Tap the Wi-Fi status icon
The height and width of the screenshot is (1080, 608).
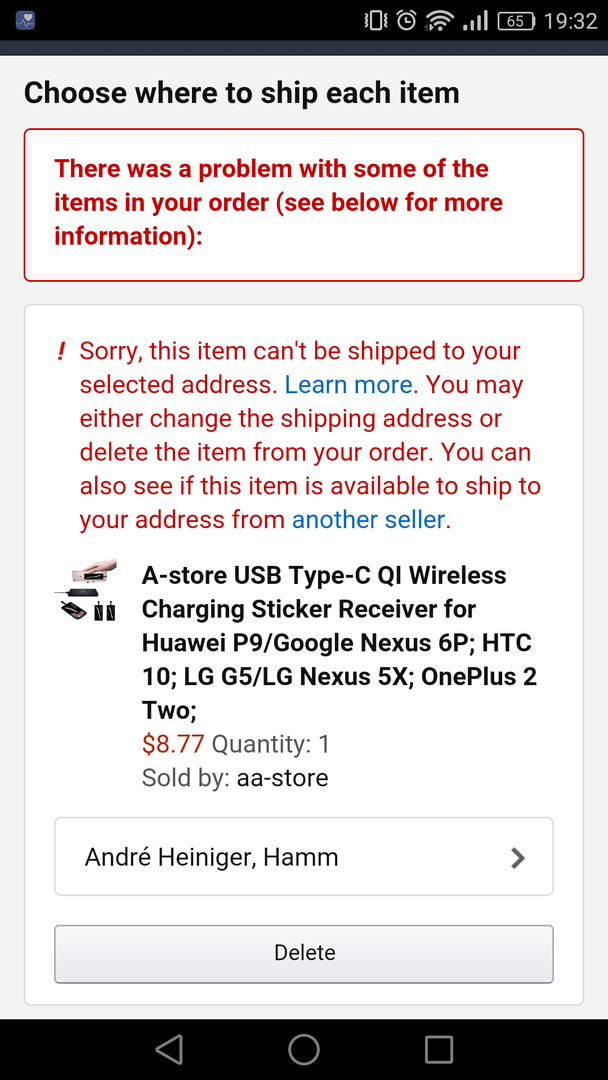[x=438, y=21]
